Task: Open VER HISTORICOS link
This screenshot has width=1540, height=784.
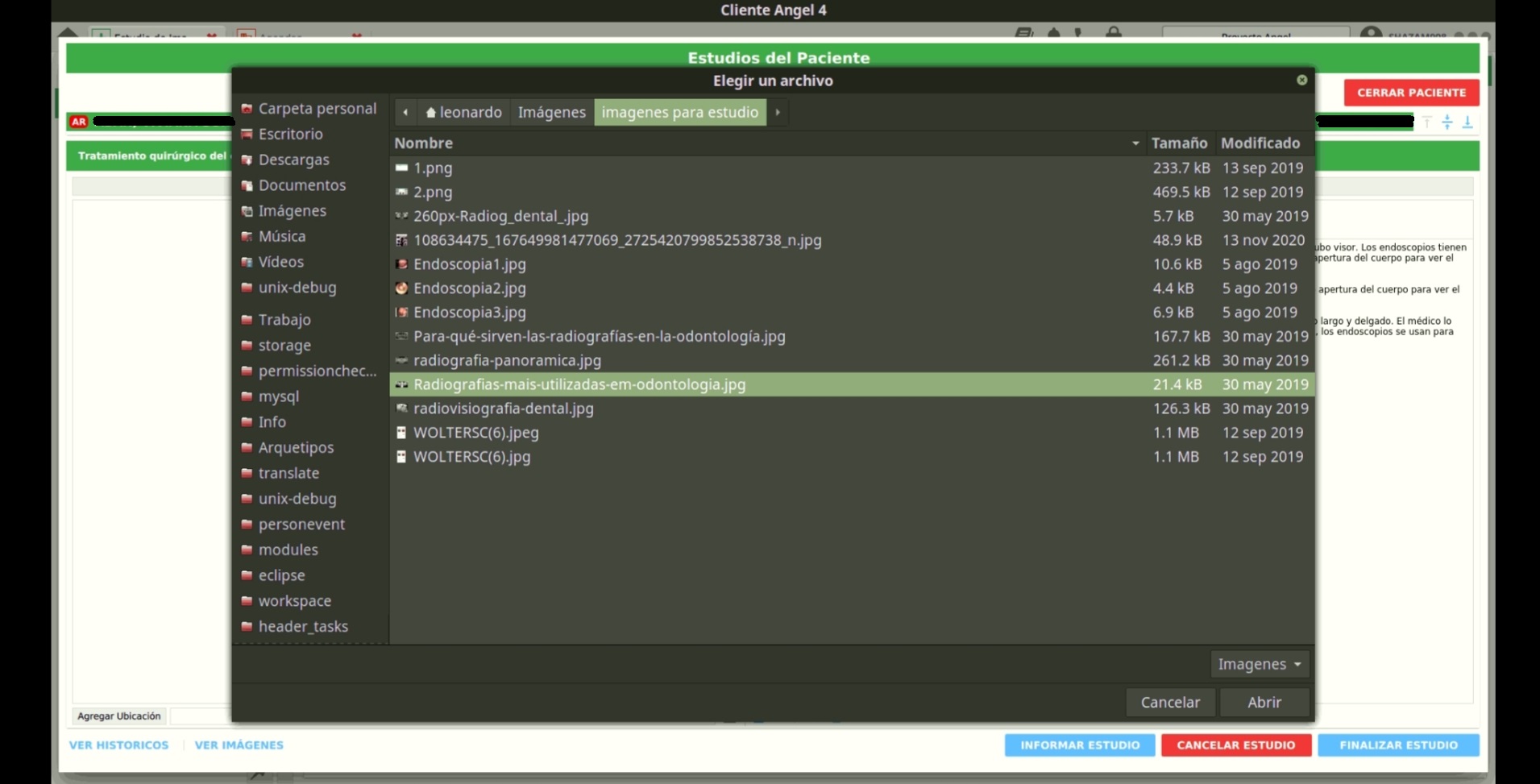Action: tap(118, 745)
